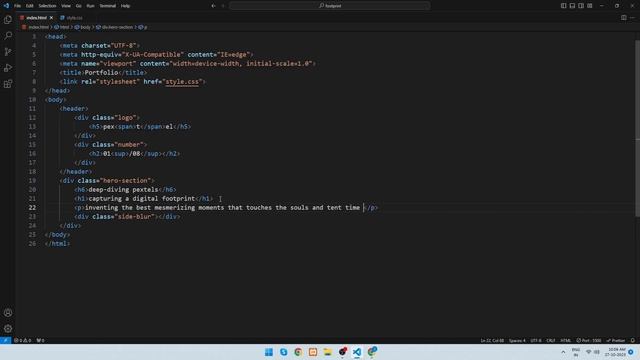This screenshot has height=360, width=640.
Task: Open the ENG language indicator in tray
Action: 576,352
